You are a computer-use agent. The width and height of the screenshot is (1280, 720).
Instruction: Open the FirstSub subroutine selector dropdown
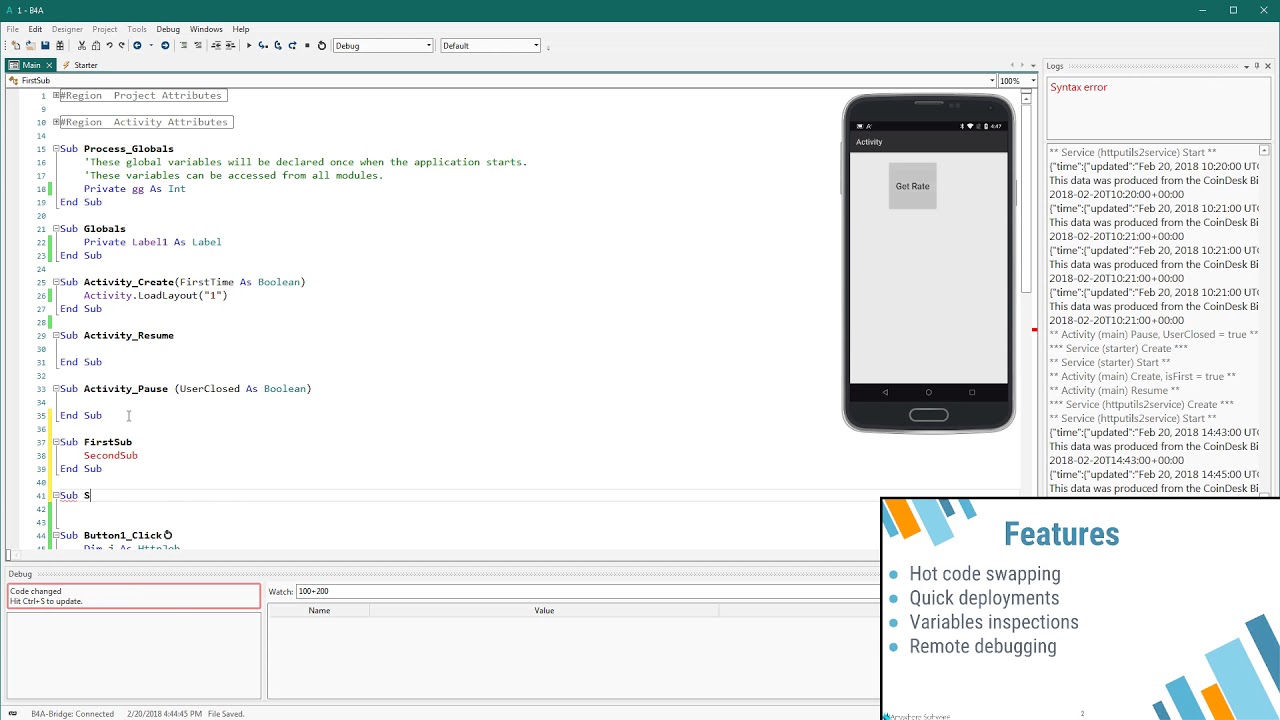[992, 80]
